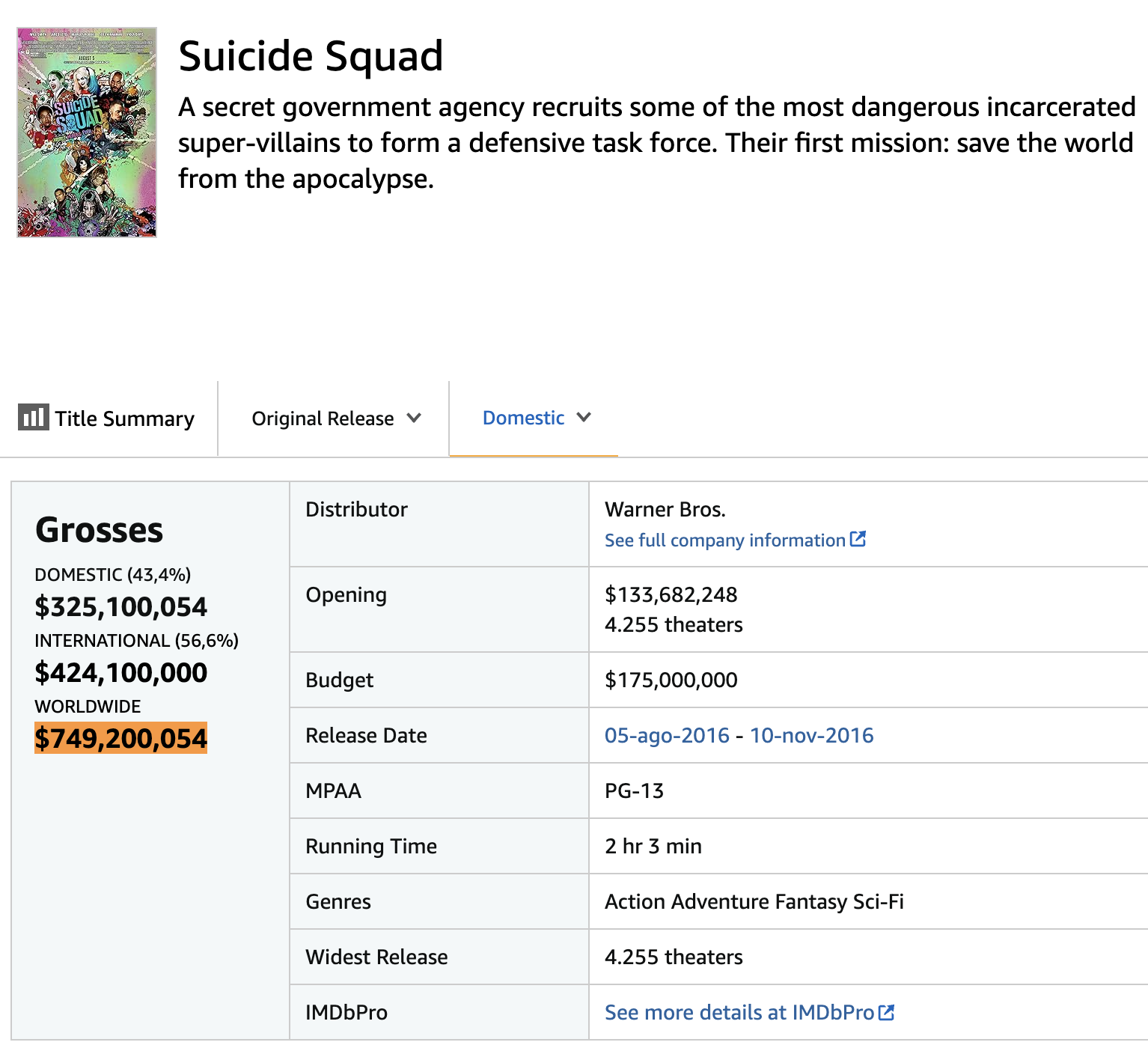The width and height of the screenshot is (1148, 1054).
Task: Select the highlighted worldwide gross $749,200,054
Action: coord(121,739)
